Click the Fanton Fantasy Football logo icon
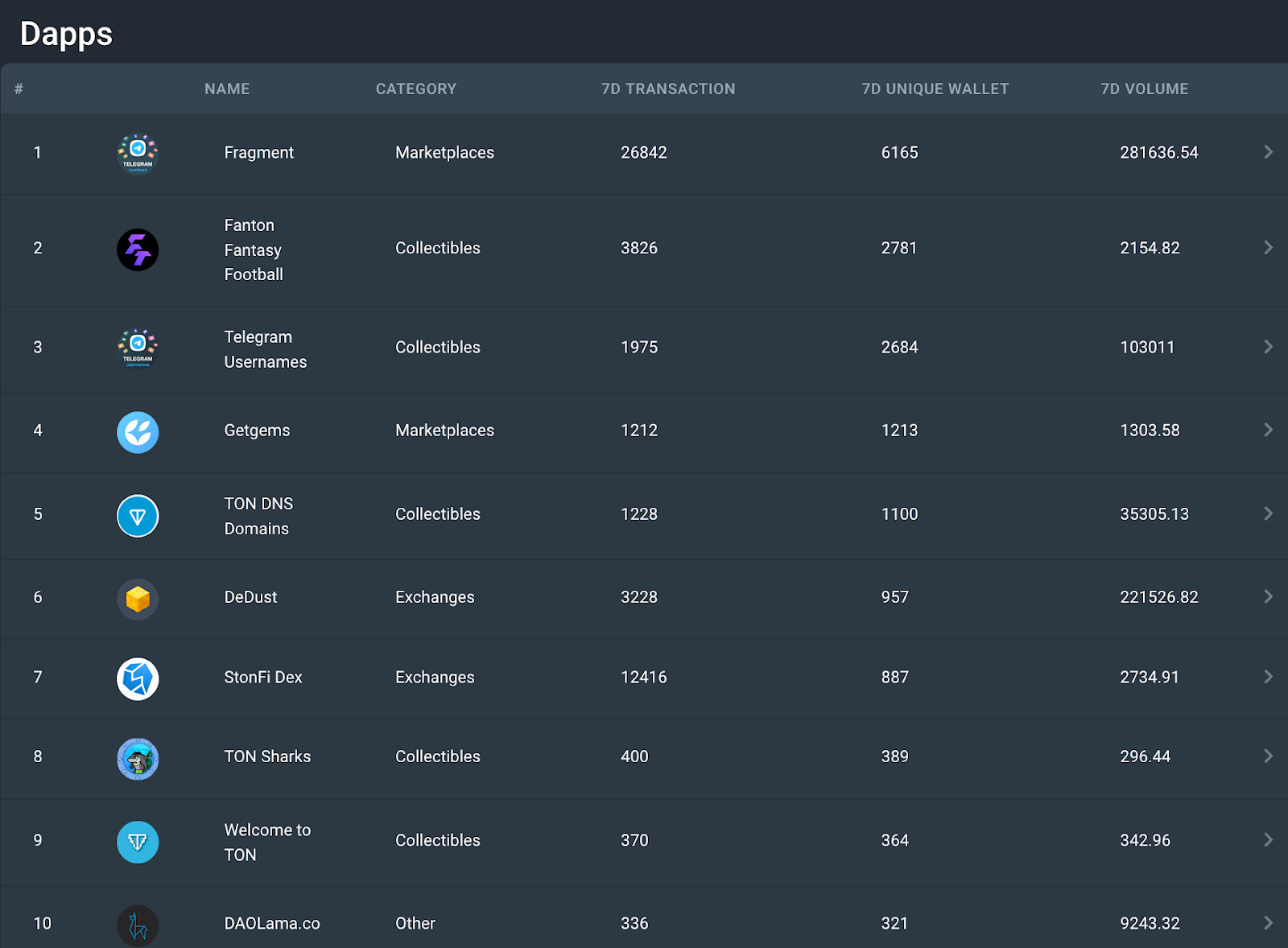This screenshot has height=948, width=1288. click(x=138, y=249)
